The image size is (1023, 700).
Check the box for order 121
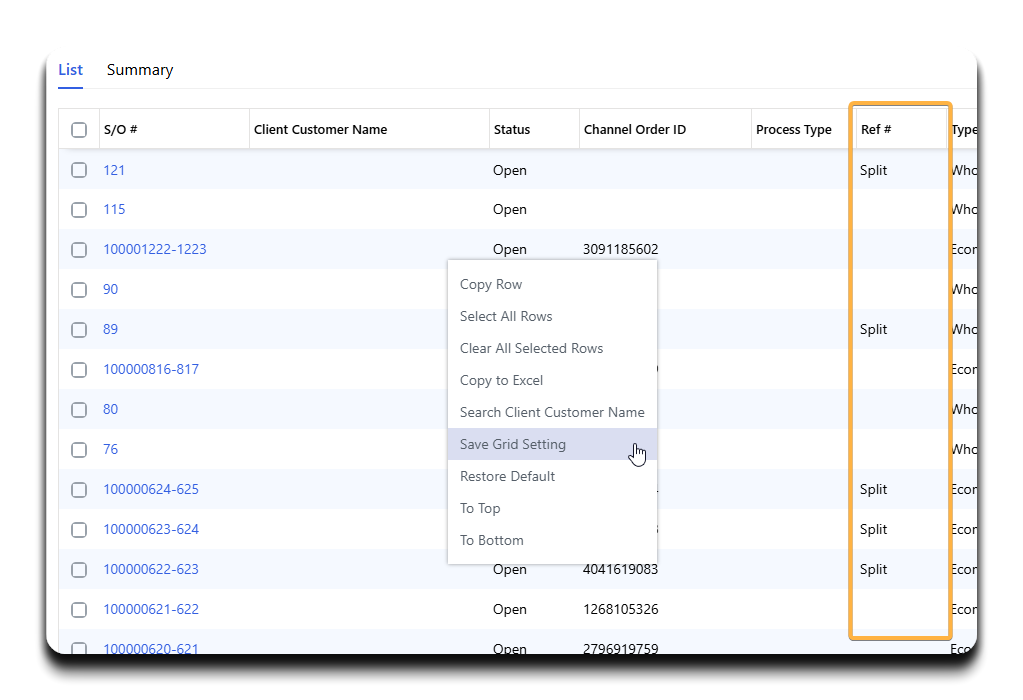[x=79, y=170]
